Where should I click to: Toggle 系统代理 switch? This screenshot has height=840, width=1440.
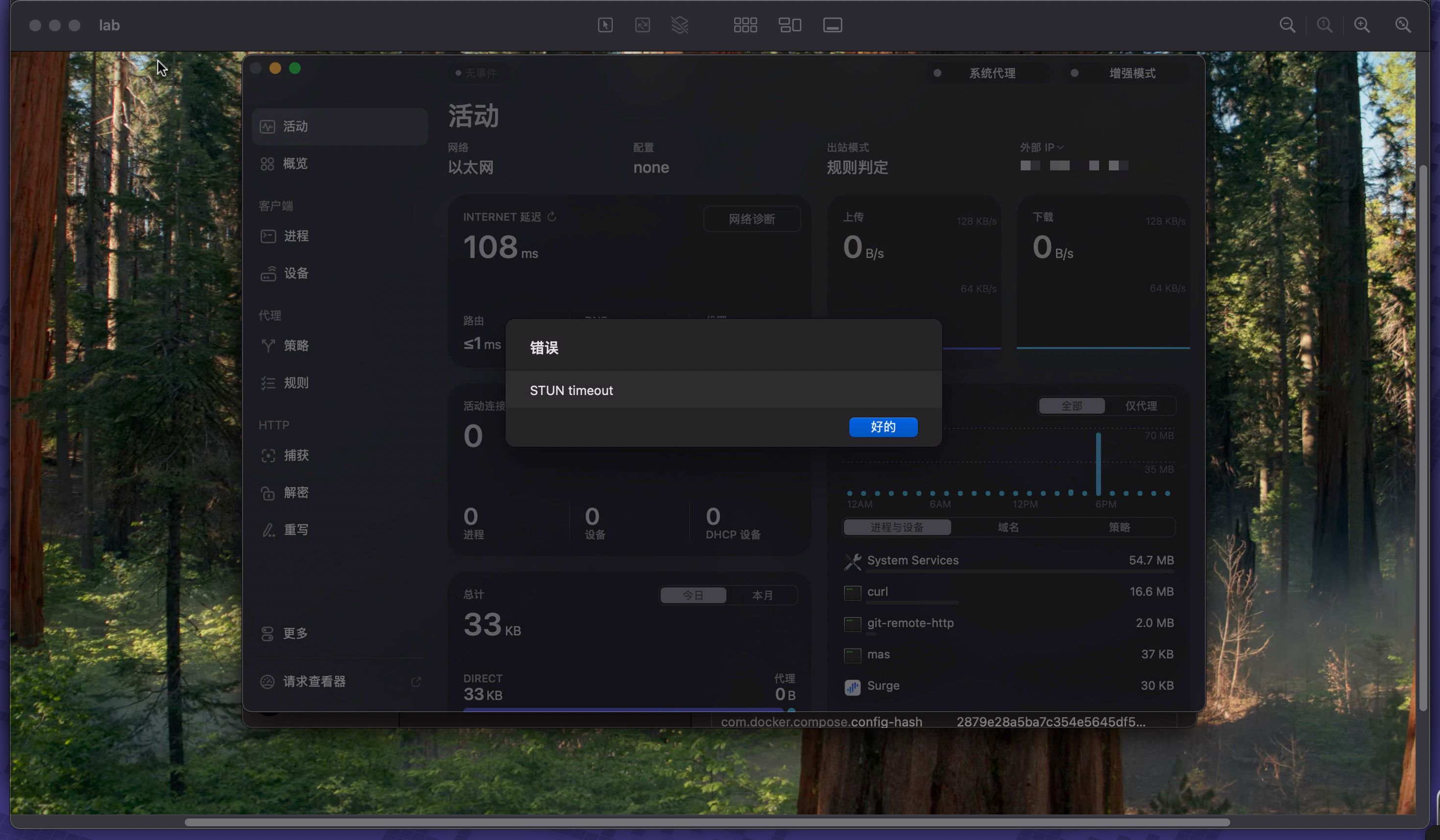989,73
